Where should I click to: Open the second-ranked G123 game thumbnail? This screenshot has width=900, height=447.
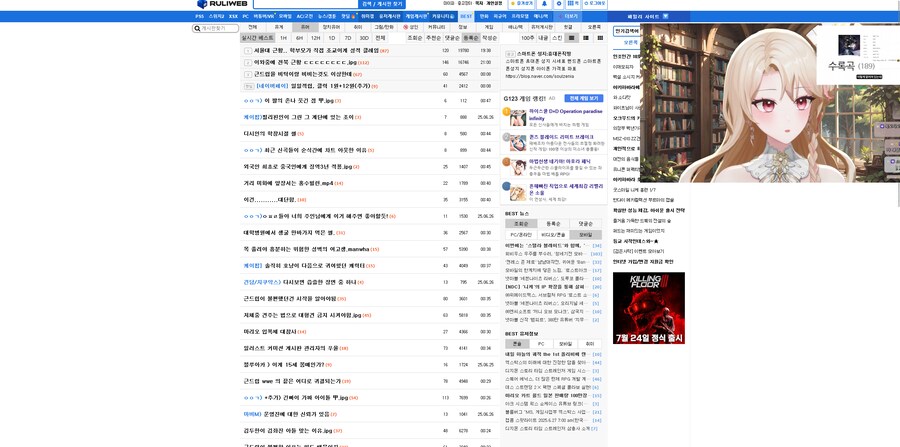click(517, 143)
